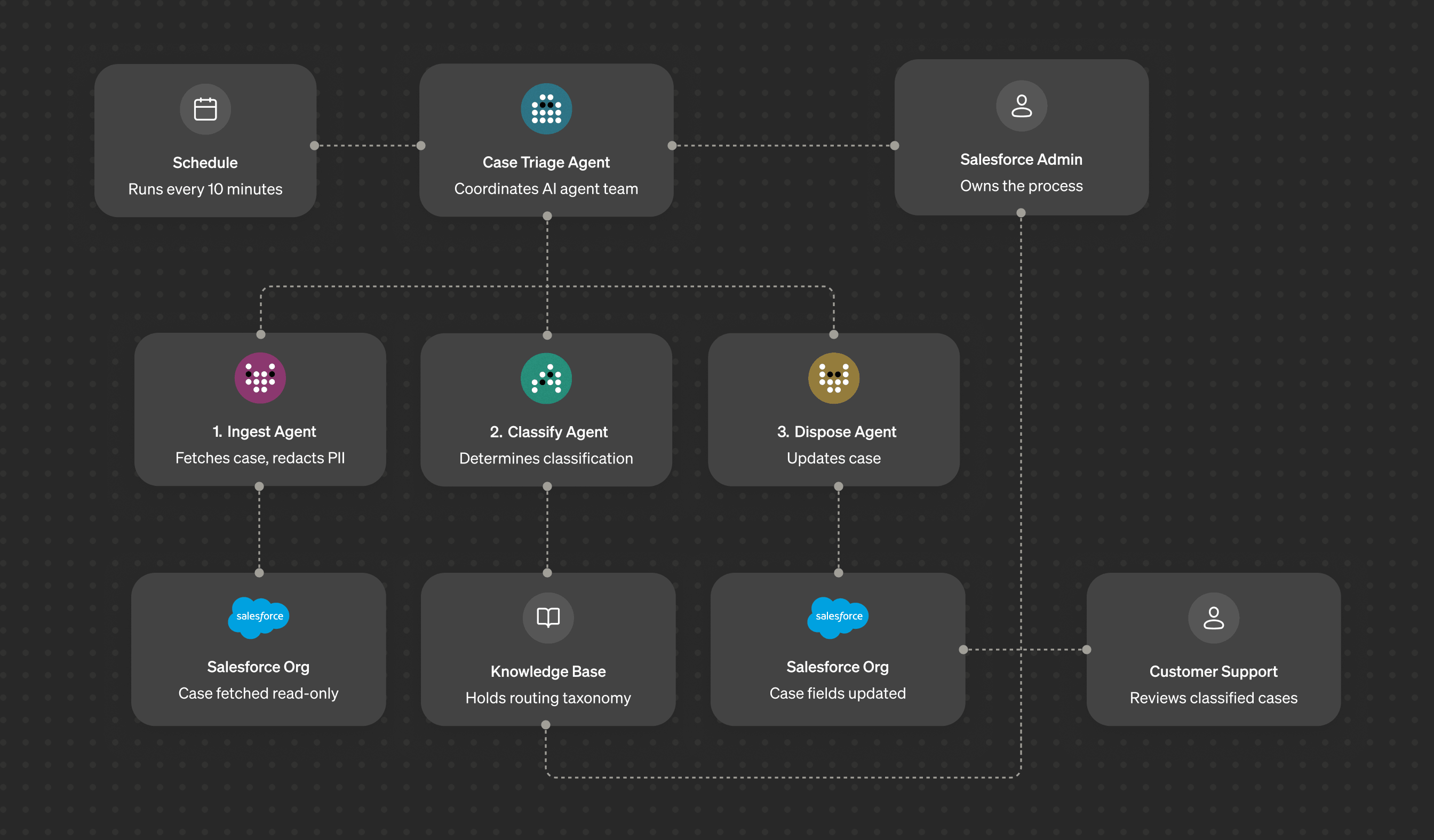1434x840 pixels.
Task: Click the Salesforce Admin person icon
Action: (x=1022, y=106)
